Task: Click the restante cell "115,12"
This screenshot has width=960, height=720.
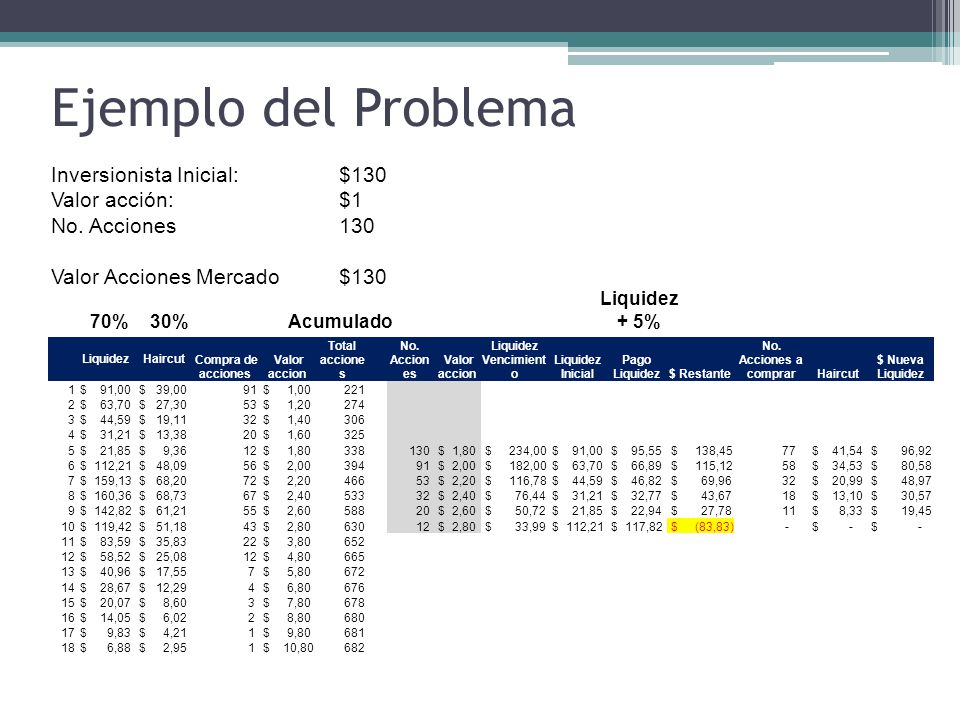Action: pyautogui.click(x=713, y=466)
